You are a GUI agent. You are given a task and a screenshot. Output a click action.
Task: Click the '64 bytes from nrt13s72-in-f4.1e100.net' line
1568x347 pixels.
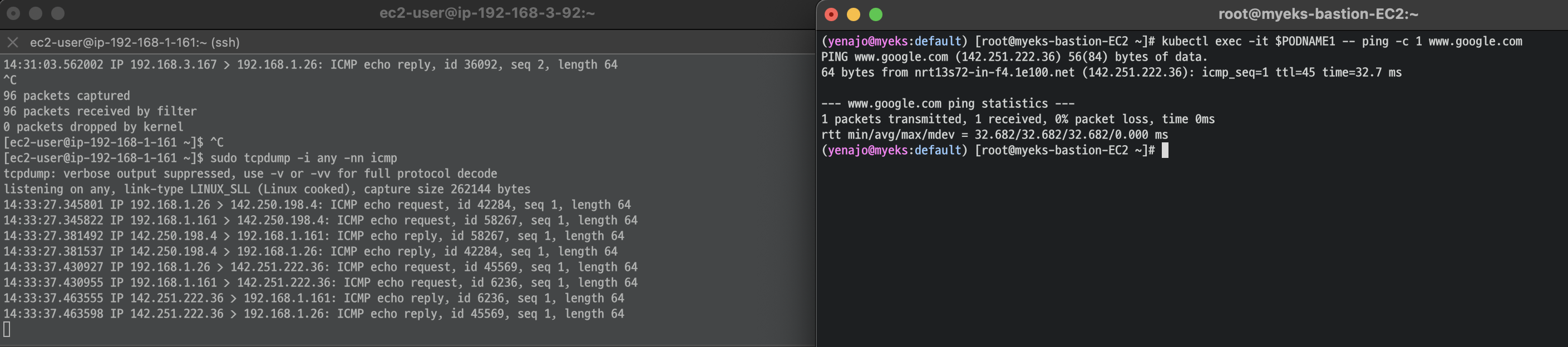pyautogui.click(x=1111, y=72)
